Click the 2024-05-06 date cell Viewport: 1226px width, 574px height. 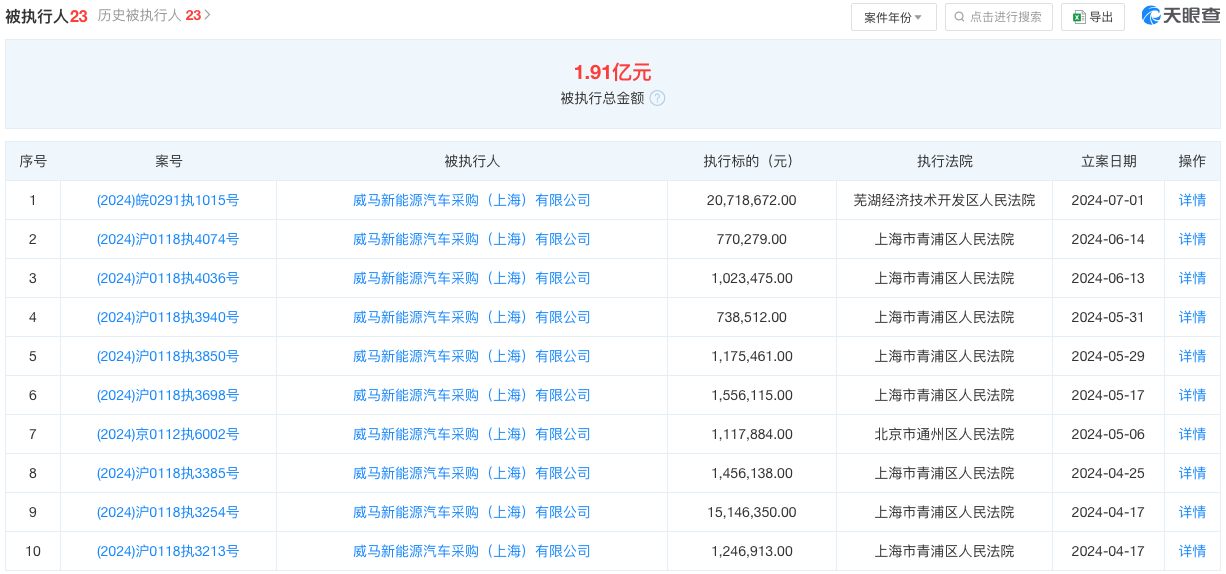pos(1108,434)
